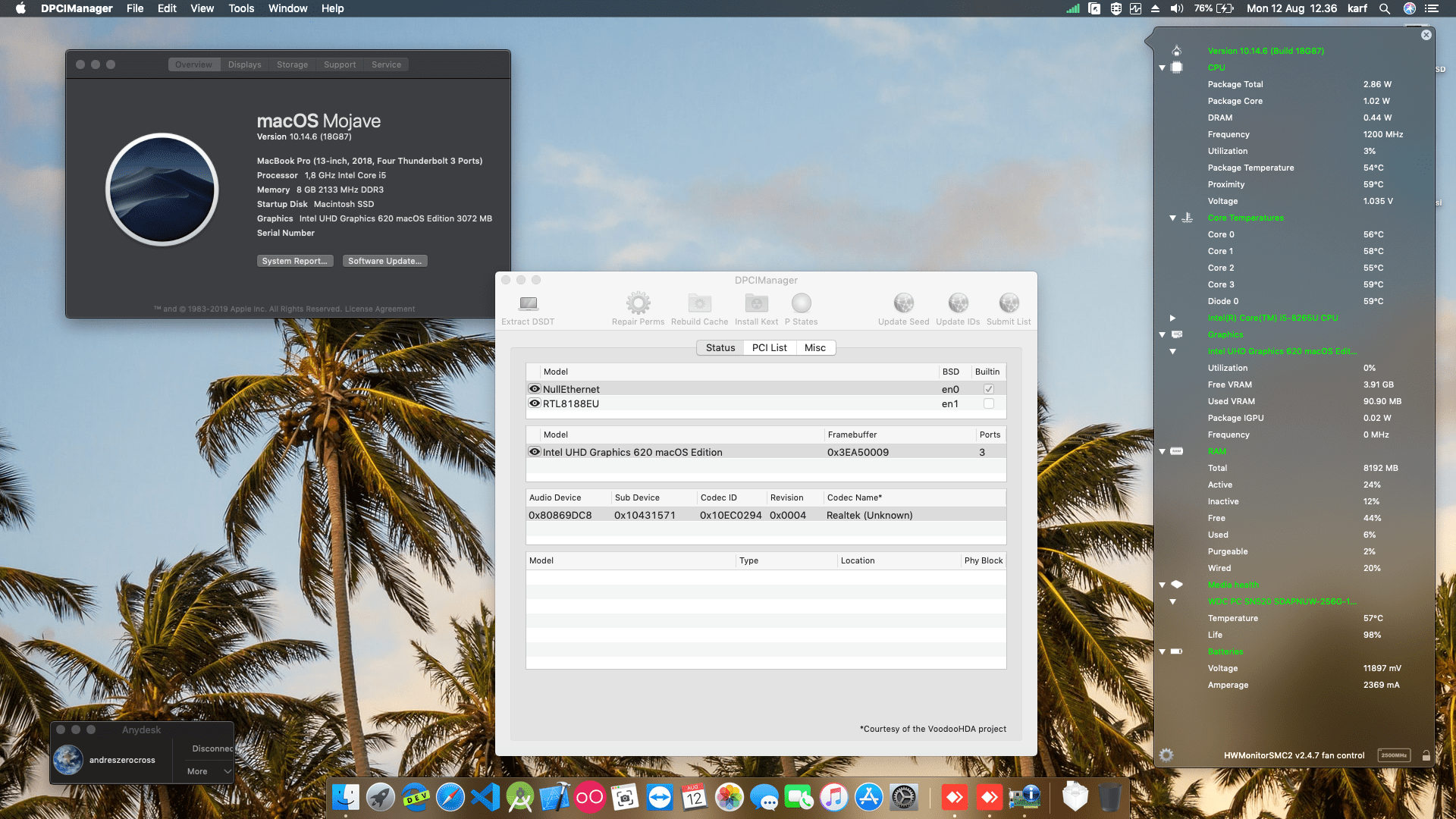Viewport: 1456px width, 819px height.
Task: Click the Software Update... button
Action: pos(384,261)
